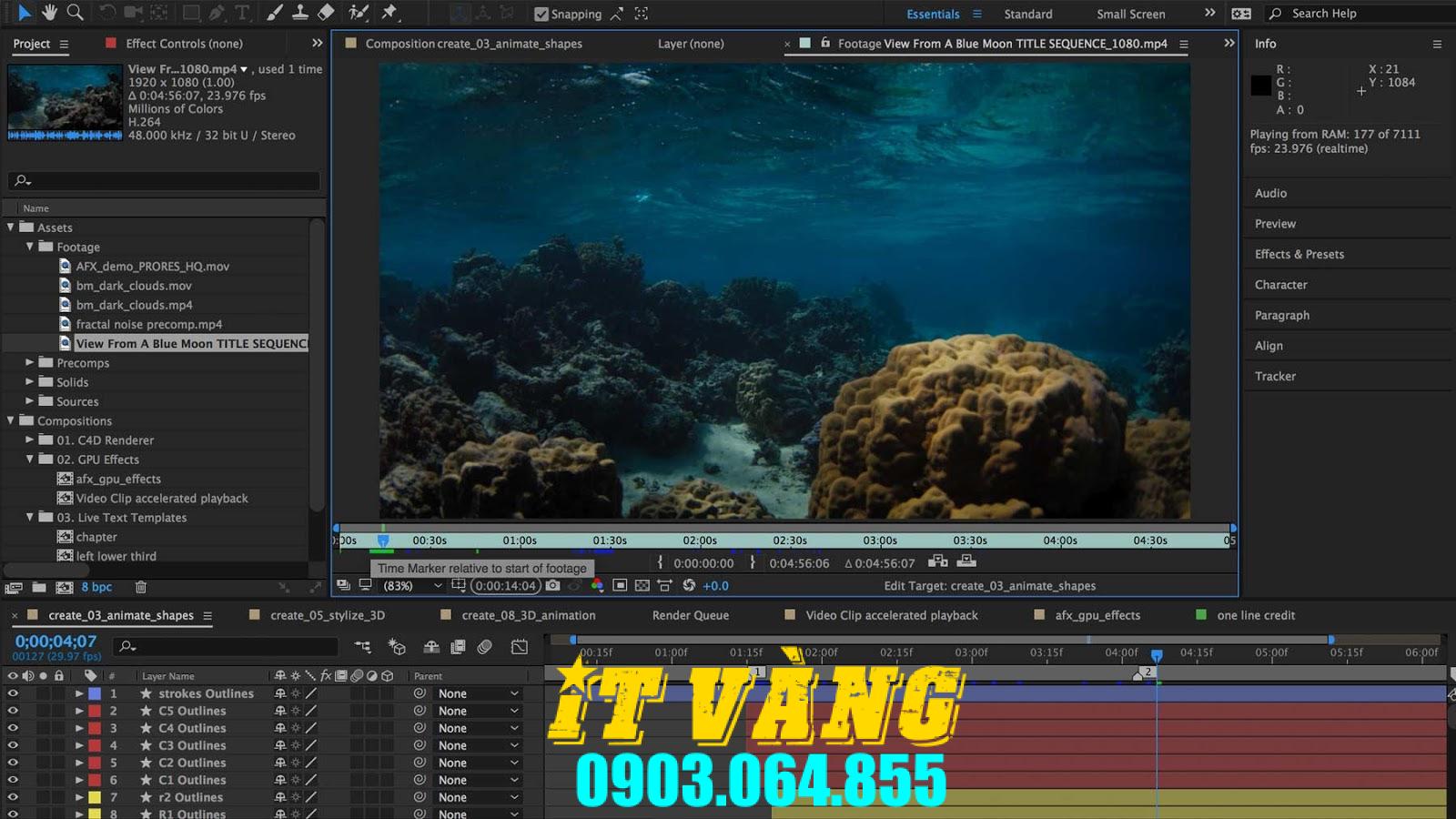
Task: Hide the strokes Outlines layer
Action: [x=12, y=693]
